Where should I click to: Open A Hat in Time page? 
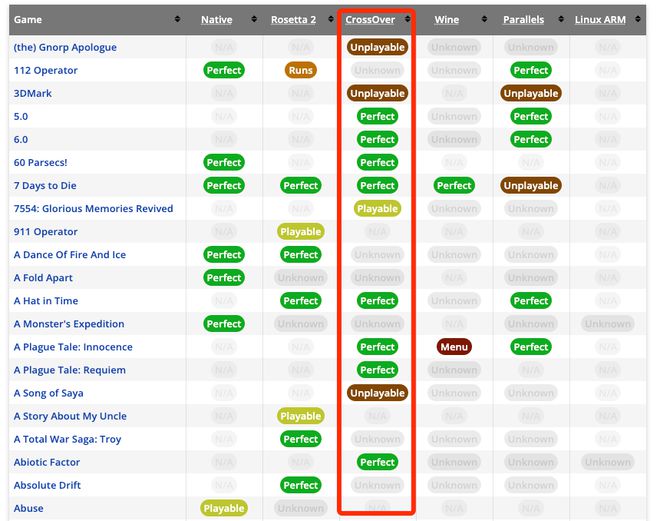point(46,301)
